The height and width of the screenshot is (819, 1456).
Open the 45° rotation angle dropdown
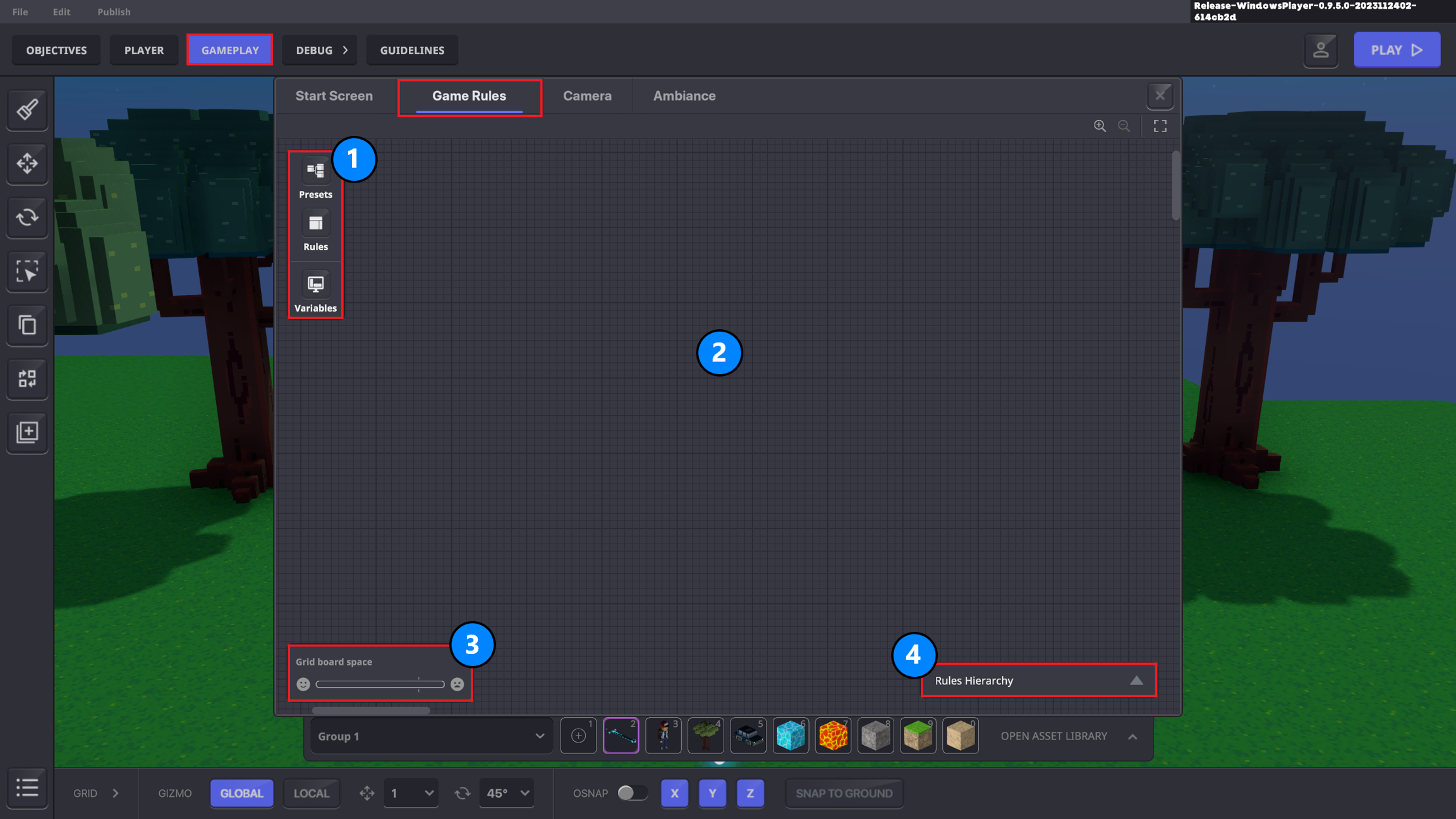(x=507, y=792)
